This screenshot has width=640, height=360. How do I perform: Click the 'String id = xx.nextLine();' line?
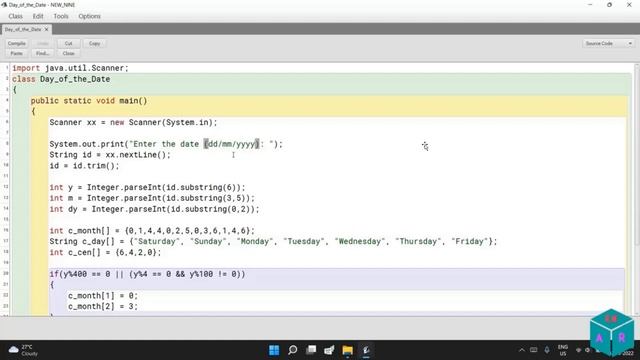tap(110, 155)
